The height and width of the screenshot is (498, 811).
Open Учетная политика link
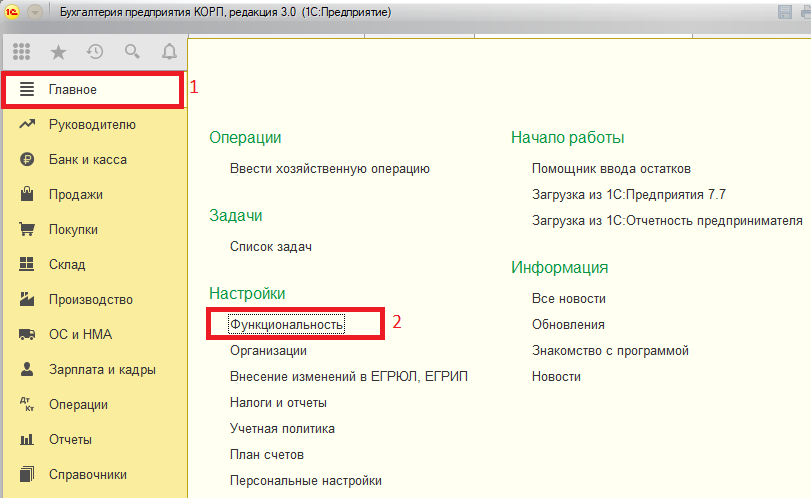[x=282, y=428]
